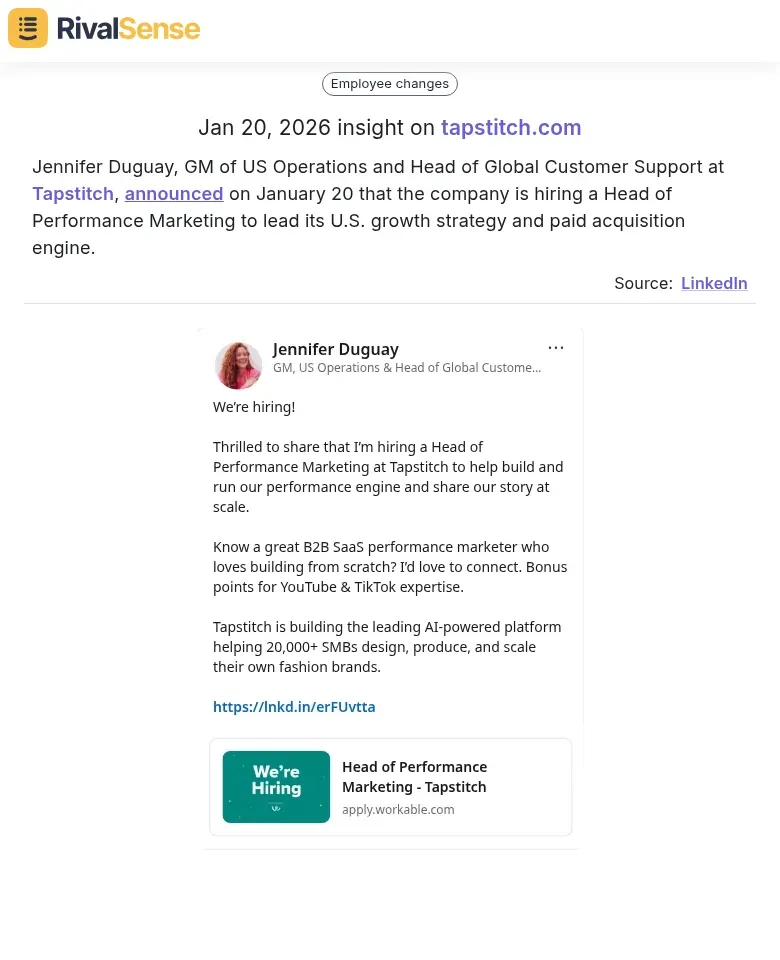This screenshot has height=960, width=780.
Task: Click the We're hiring! post text
Action: [x=253, y=407]
